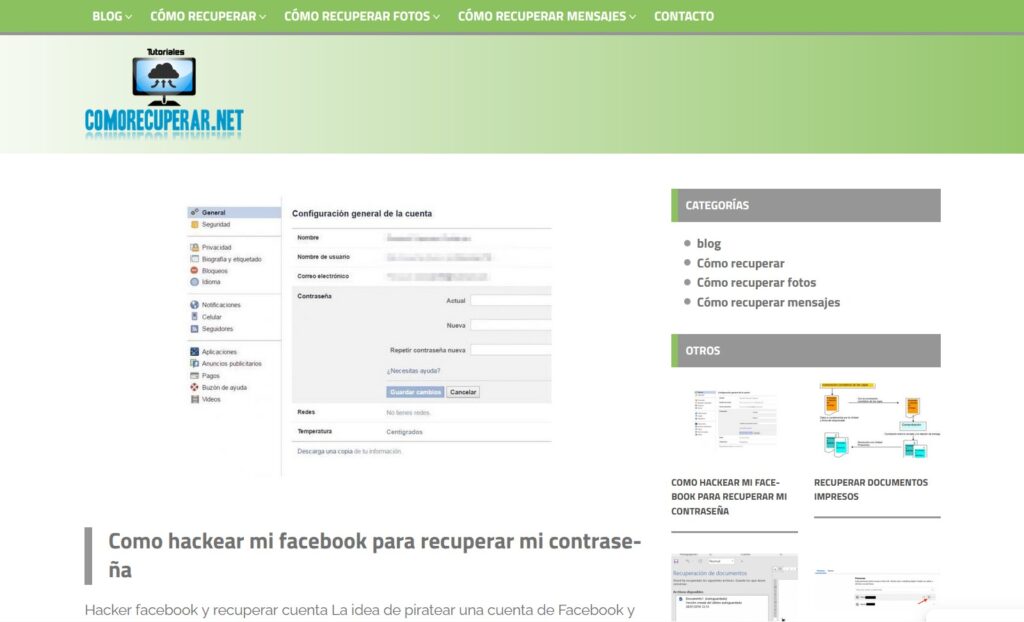Image resolution: width=1024 pixels, height=622 pixels.
Task: Click the Facebook settings article image
Action: pyautogui.click(x=369, y=336)
